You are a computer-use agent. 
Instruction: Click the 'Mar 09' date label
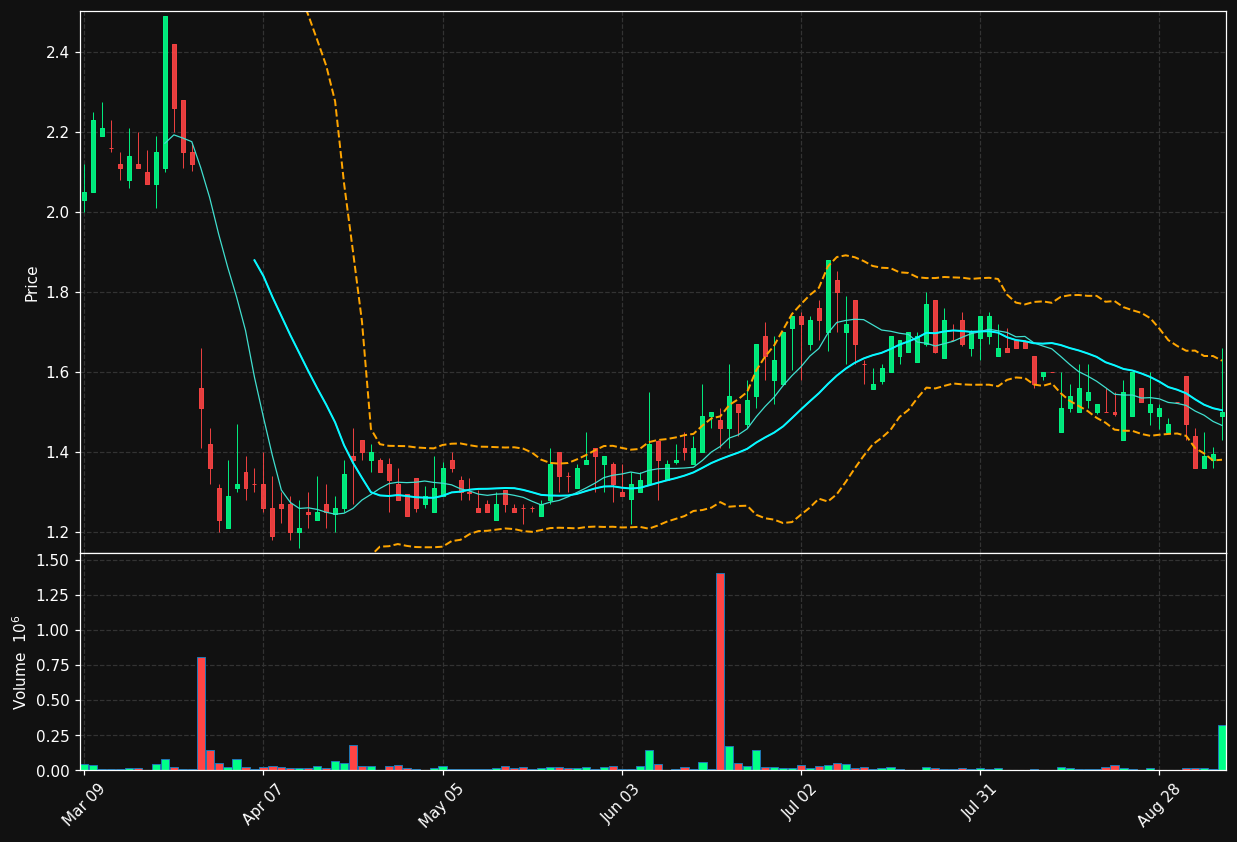tap(82, 806)
